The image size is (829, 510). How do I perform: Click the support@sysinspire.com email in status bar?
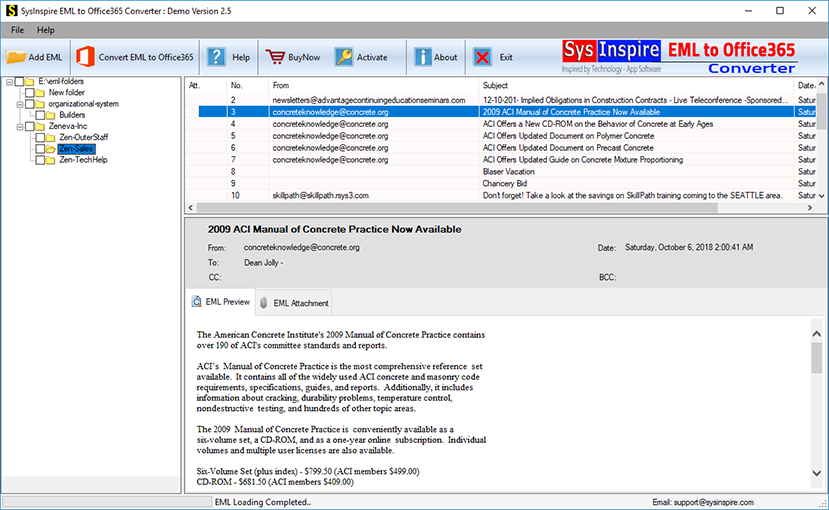coord(713,502)
